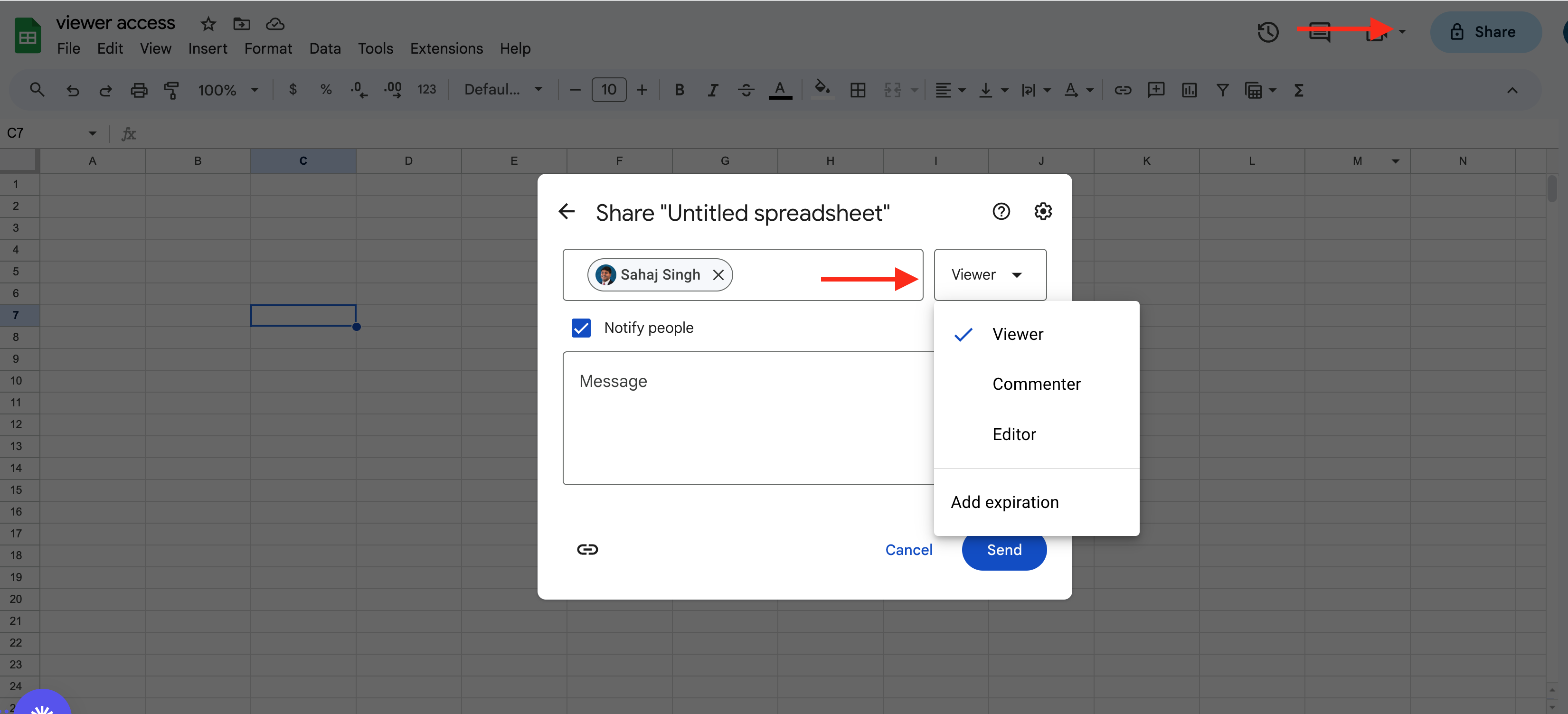Image resolution: width=1568 pixels, height=714 pixels.
Task: Undo the last action
Action: 73,90
